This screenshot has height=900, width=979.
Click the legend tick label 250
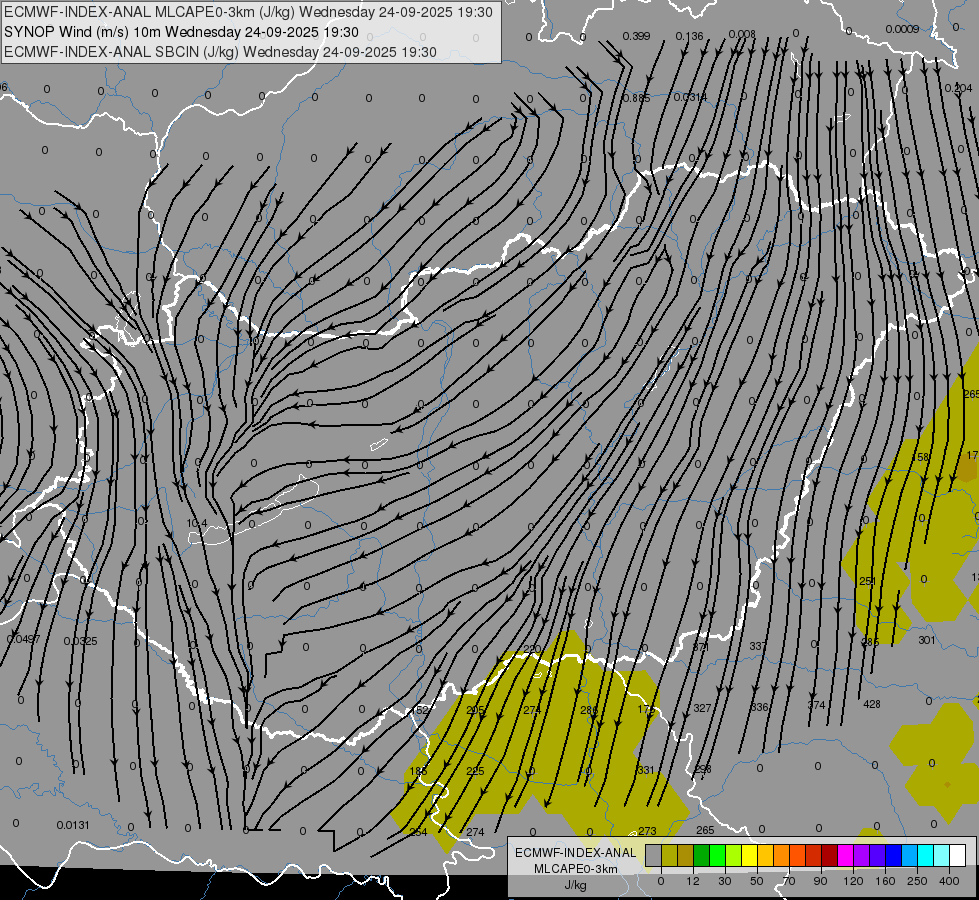coord(917,881)
